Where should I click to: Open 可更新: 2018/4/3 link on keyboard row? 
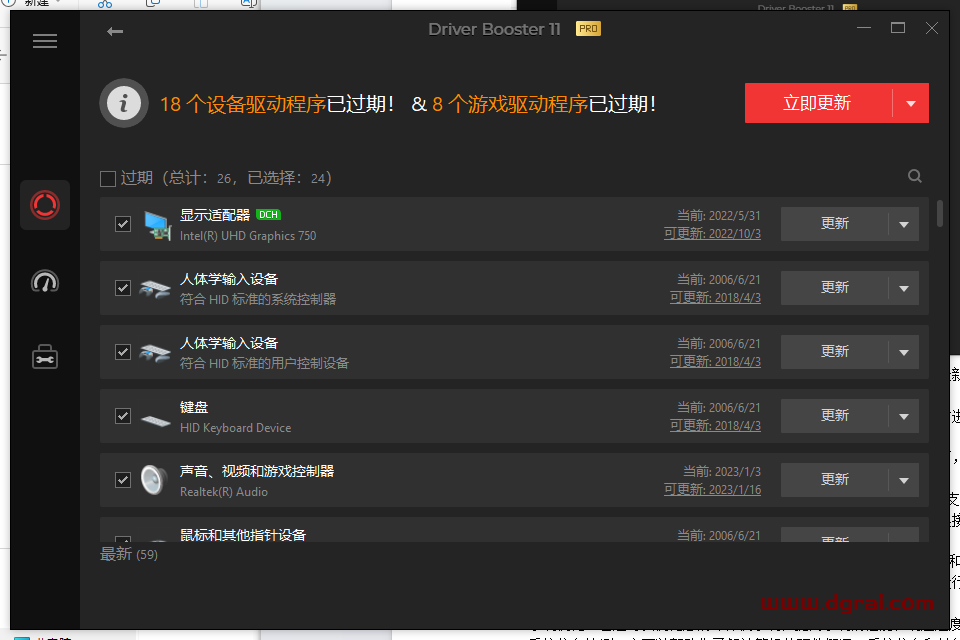(x=715, y=426)
